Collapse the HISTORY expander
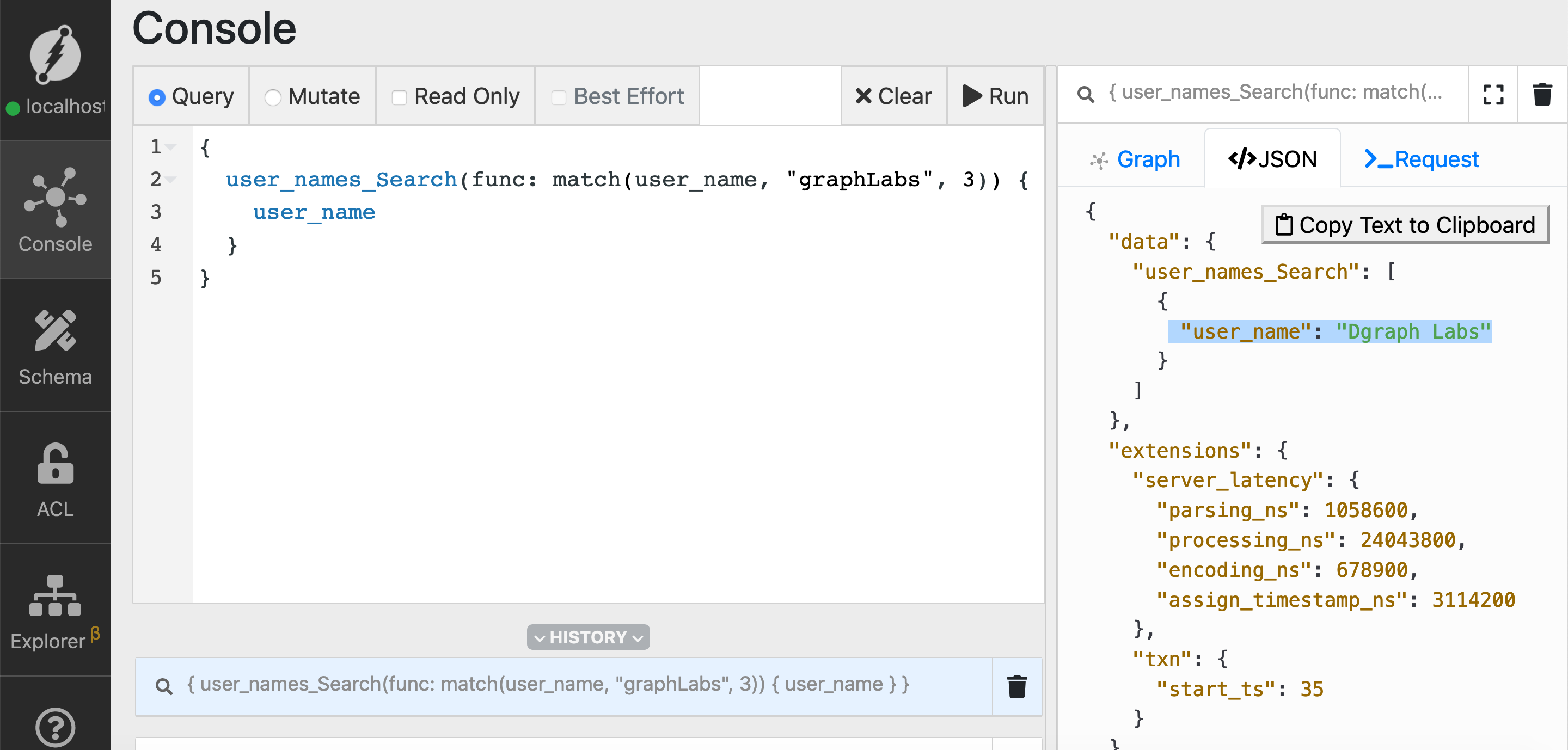The image size is (1568, 750). [588, 637]
